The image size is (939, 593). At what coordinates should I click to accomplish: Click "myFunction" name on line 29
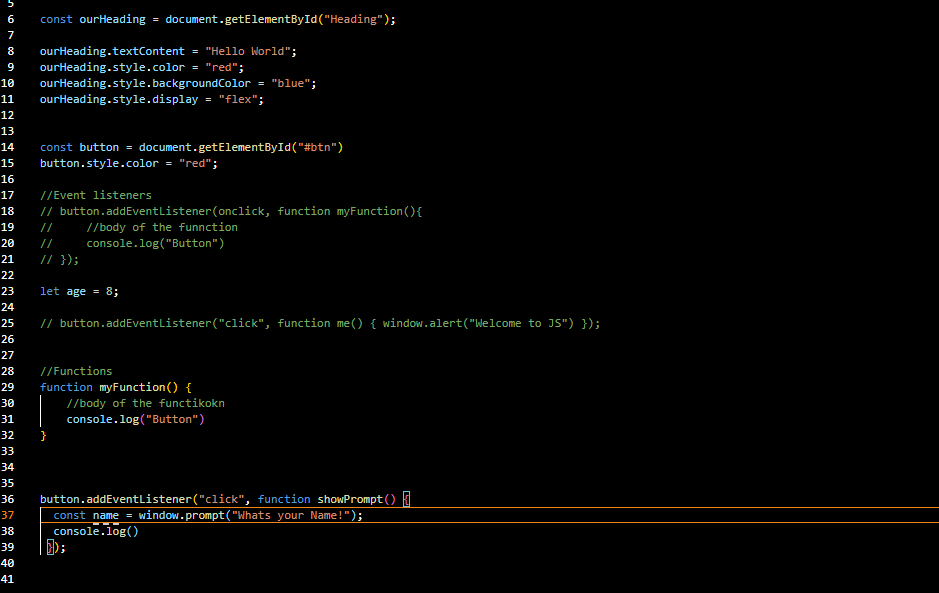[132, 388]
